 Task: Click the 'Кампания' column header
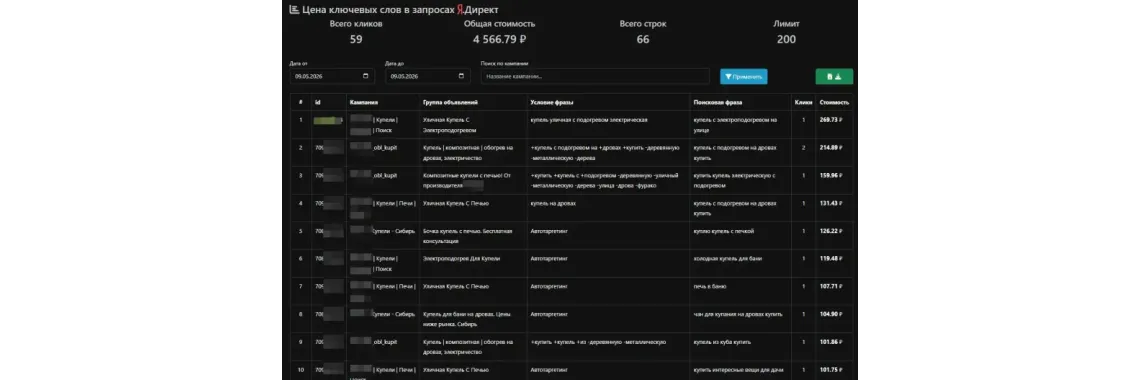click(364, 102)
